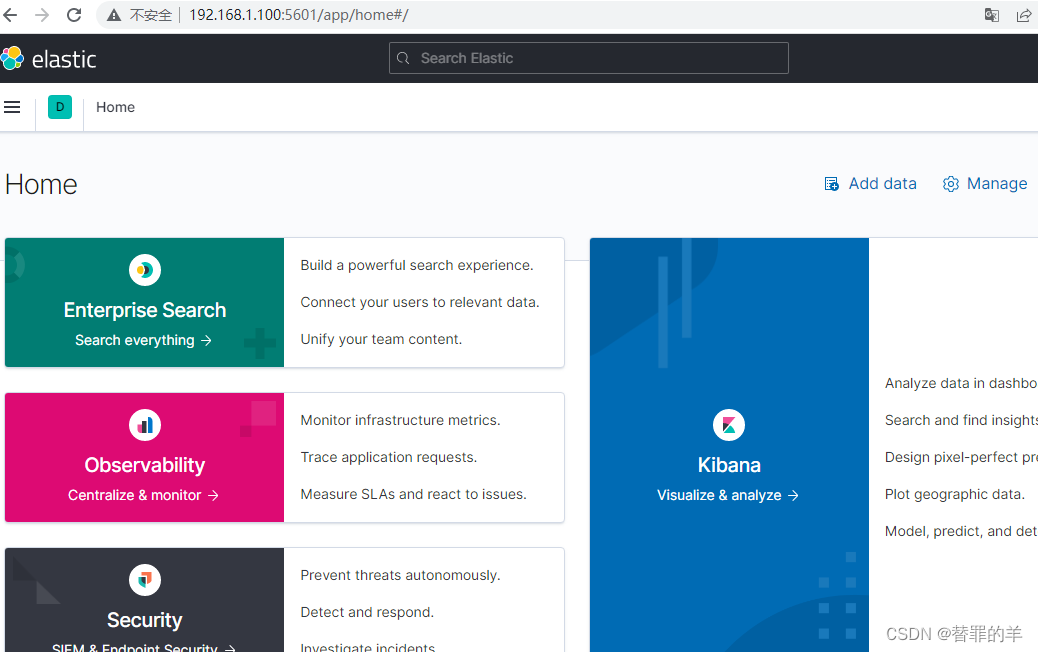1038x652 pixels.
Task: Click 'Plot geographic data.' text
Action: point(955,494)
